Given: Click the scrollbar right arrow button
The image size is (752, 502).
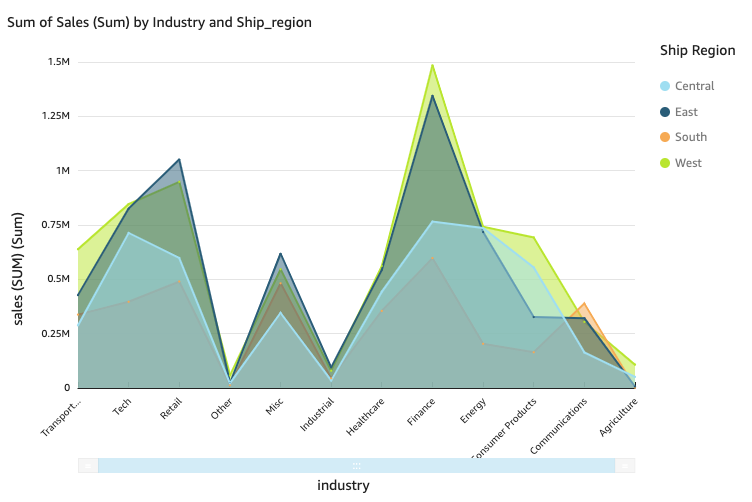Looking at the screenshot, I should pyautogui.click(x=625, y=466).
